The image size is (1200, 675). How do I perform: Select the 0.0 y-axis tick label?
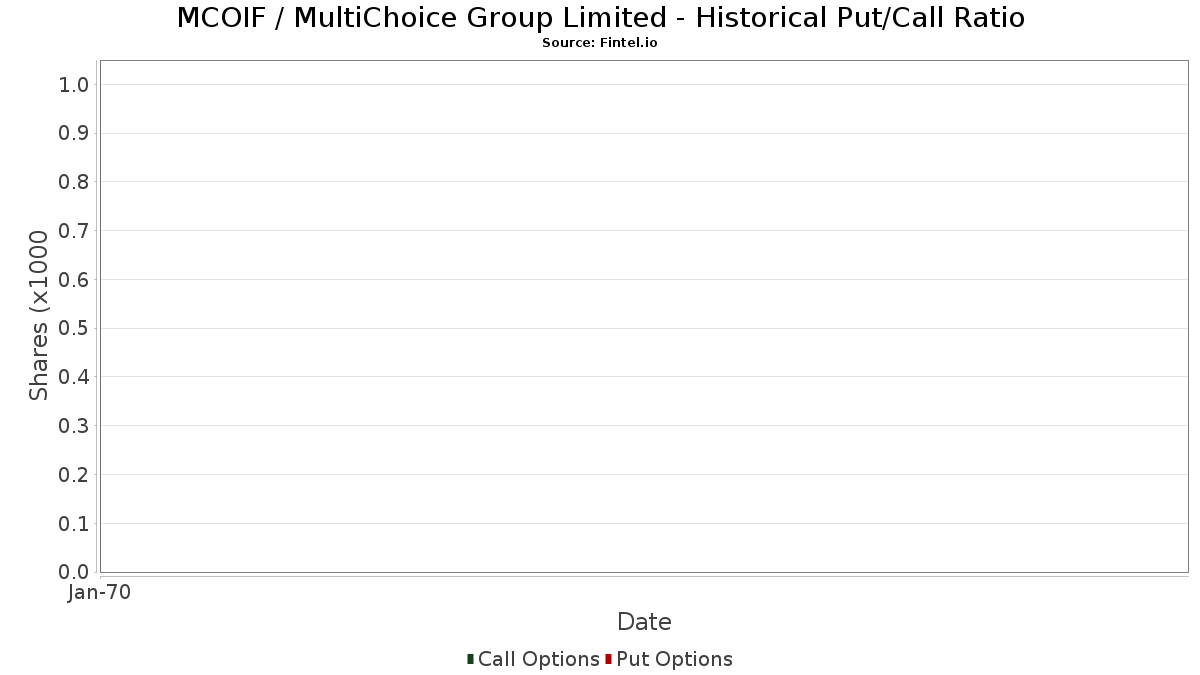pos(75,572)
